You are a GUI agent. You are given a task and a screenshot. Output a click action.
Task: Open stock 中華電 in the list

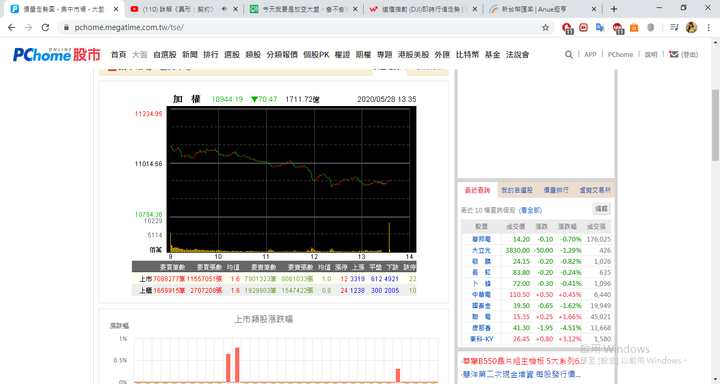coord(481,294)
